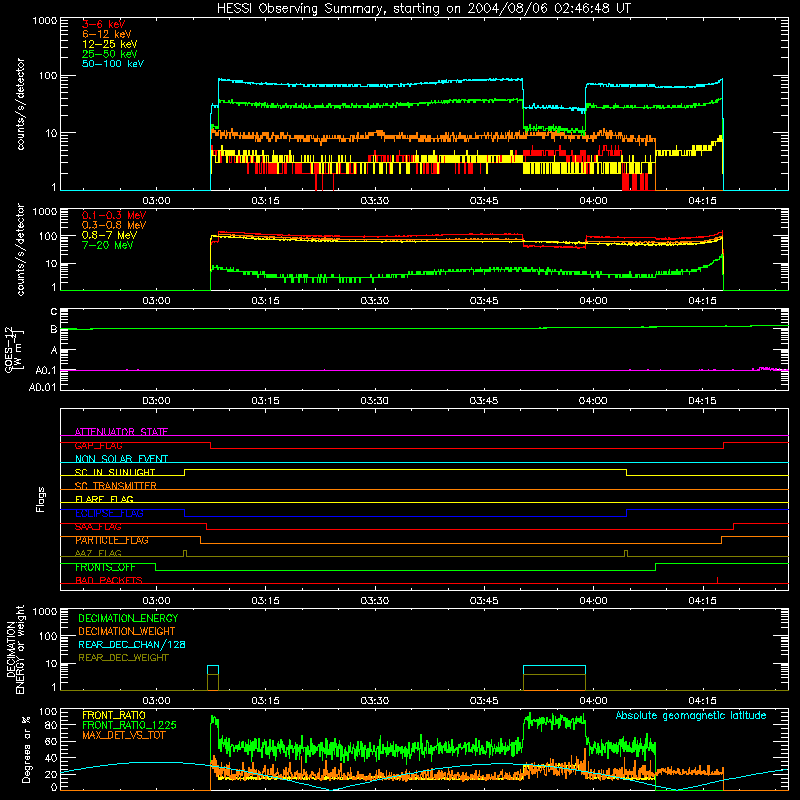Viewport: 800px width, 800px height.
Task: Click the GOES-12 axis title
Action: [x=14, y=350]
